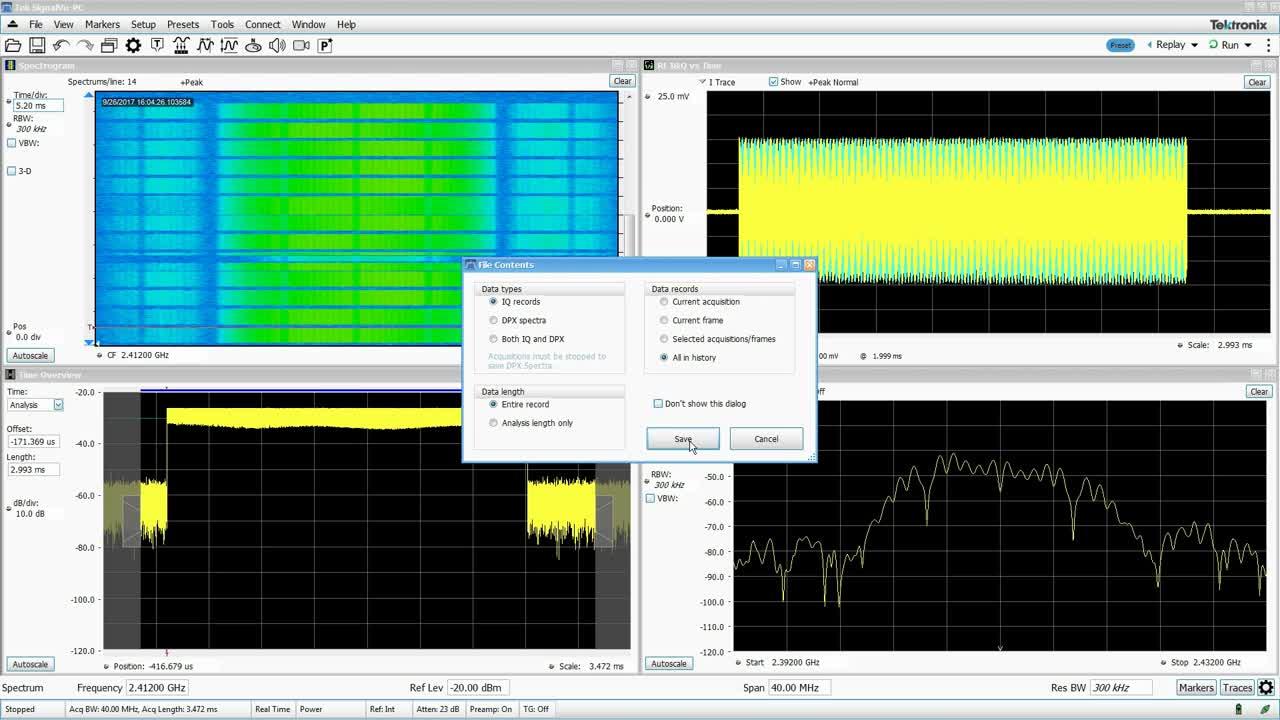This screenshot has width=1280, height=720.
Task: Select the All in history radio button
Action: 663,357
